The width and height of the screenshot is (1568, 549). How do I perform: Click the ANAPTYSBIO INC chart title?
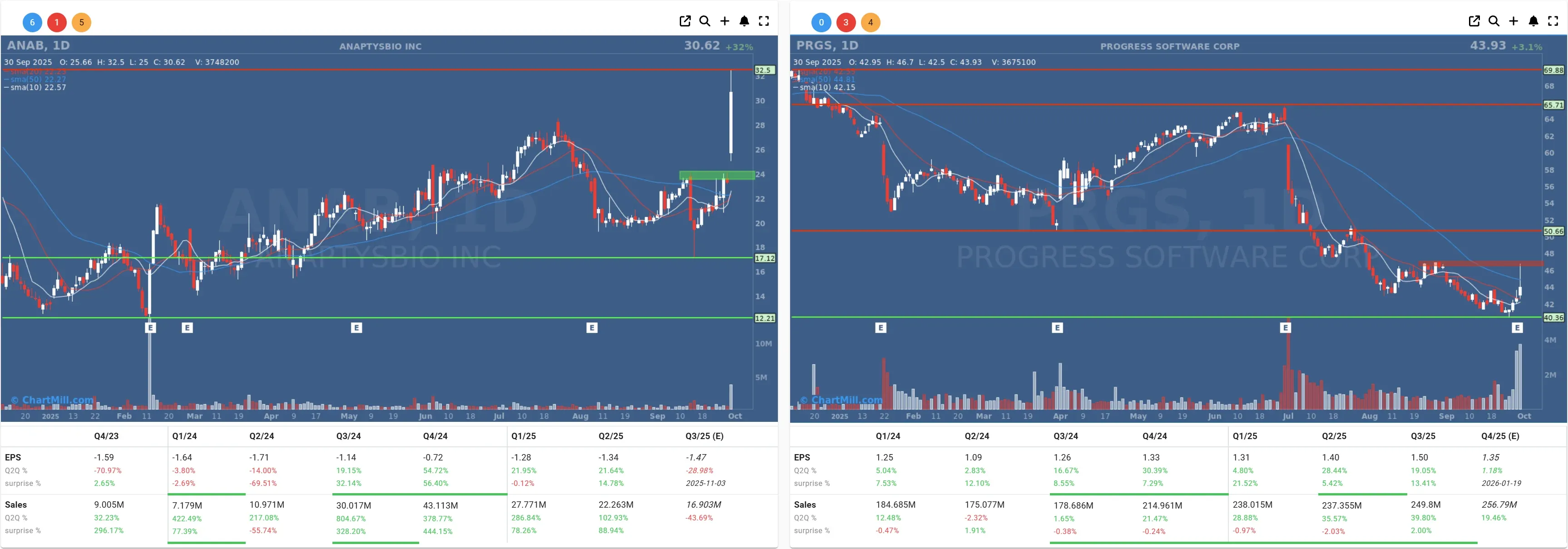point(380,46)
